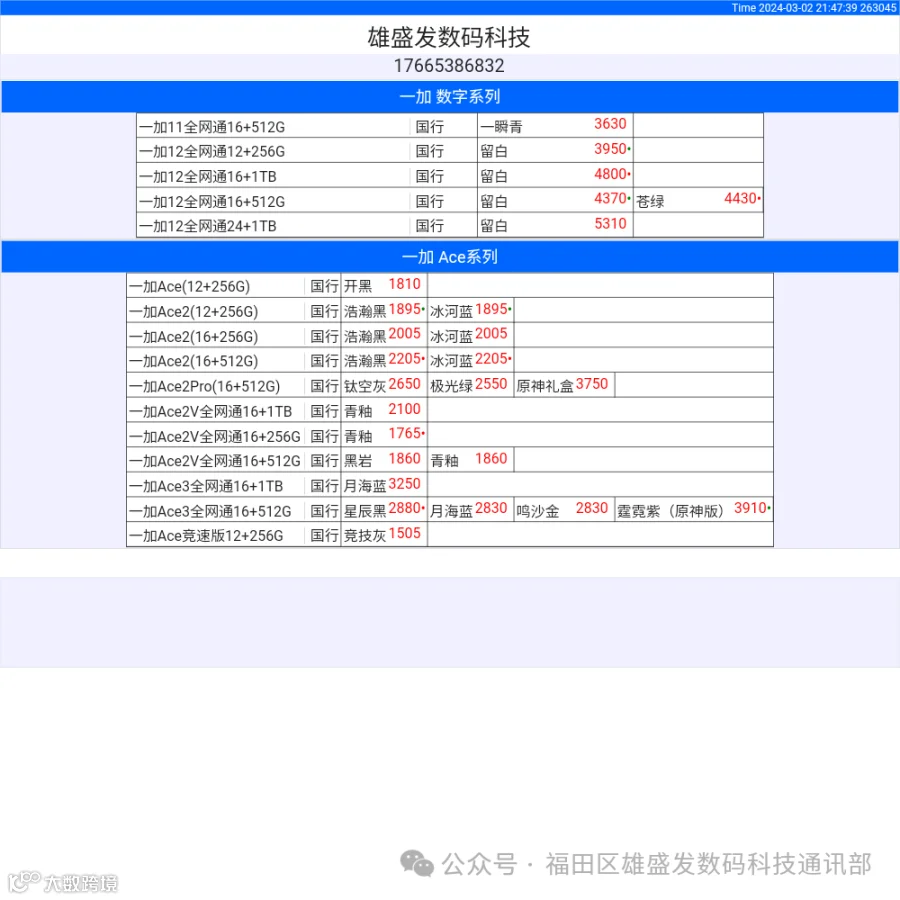Select the model 一加12全网通24+1TB
900x900 pixels.
click(208, 226)
